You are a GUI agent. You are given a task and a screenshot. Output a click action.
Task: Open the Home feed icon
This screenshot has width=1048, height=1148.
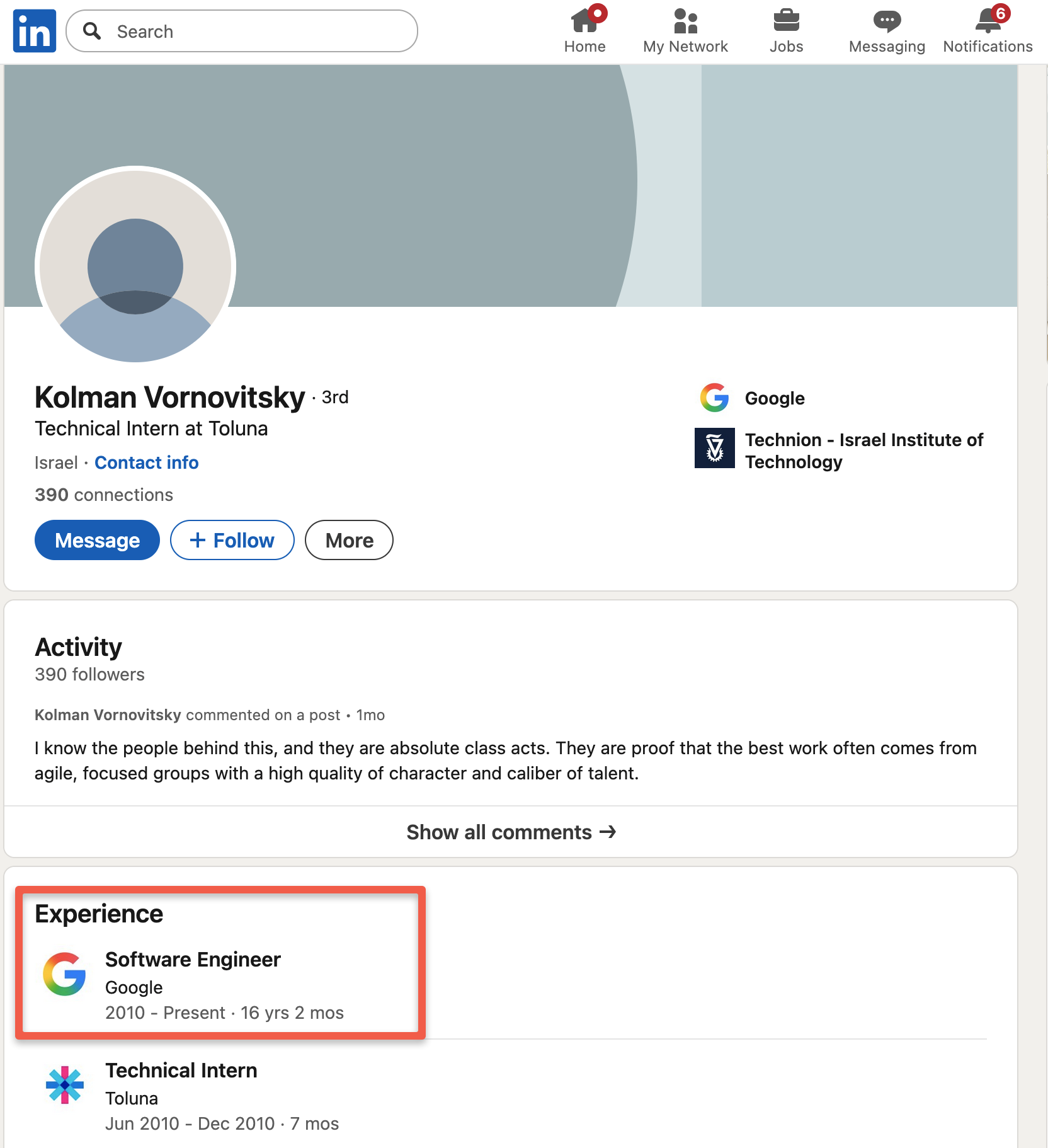(x=584, y=22)
